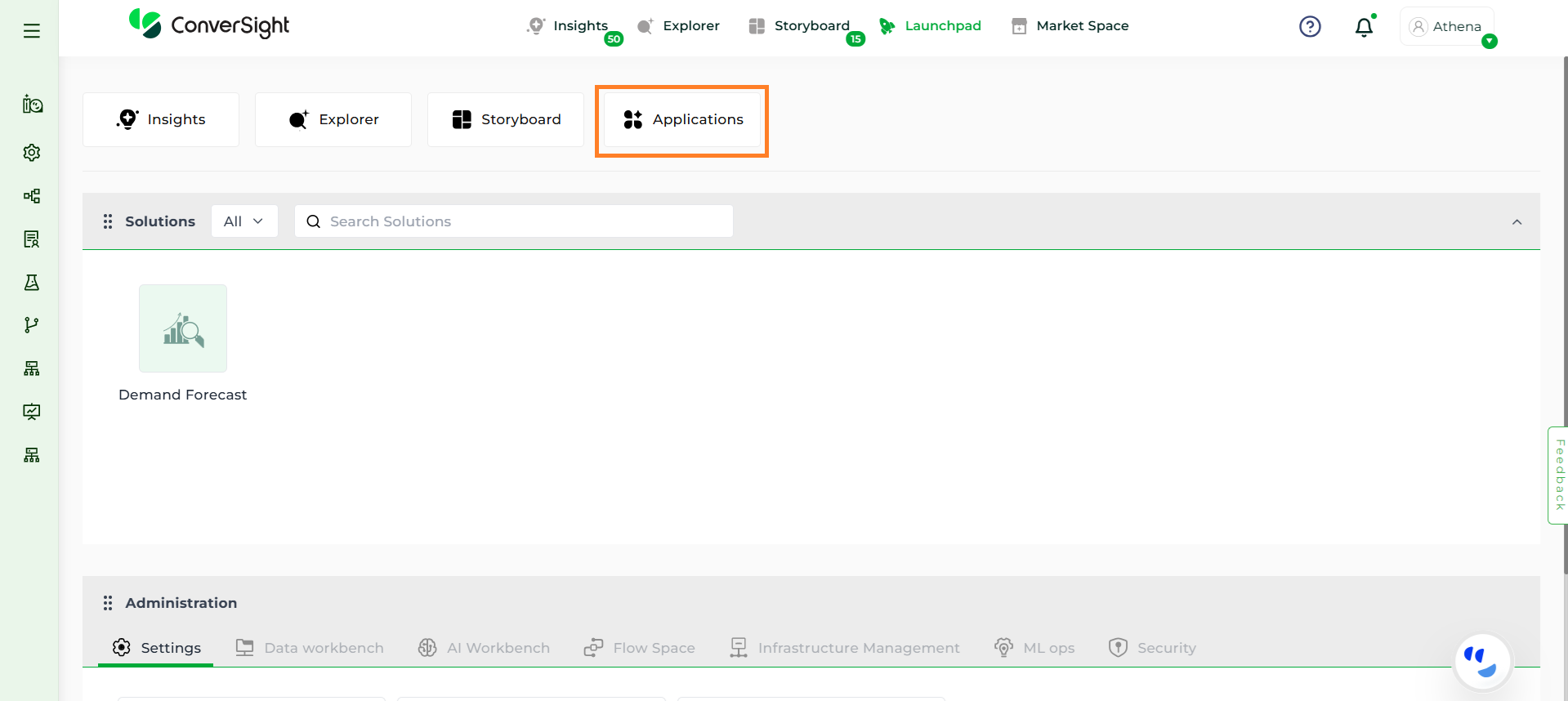Open the notifications bell
The width and height of the screenshot is (1568, 701).
(1364, 28)
